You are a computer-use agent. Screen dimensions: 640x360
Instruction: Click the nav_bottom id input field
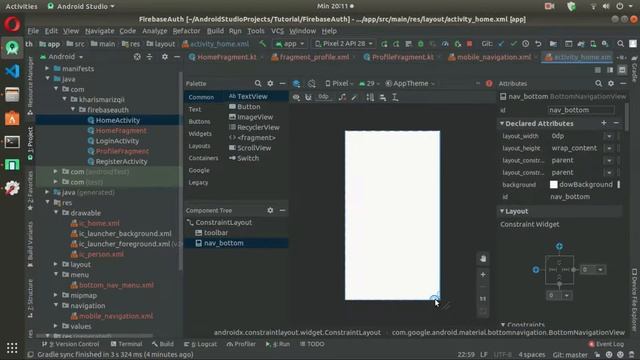pyautogui.click(x=580, y=110)
